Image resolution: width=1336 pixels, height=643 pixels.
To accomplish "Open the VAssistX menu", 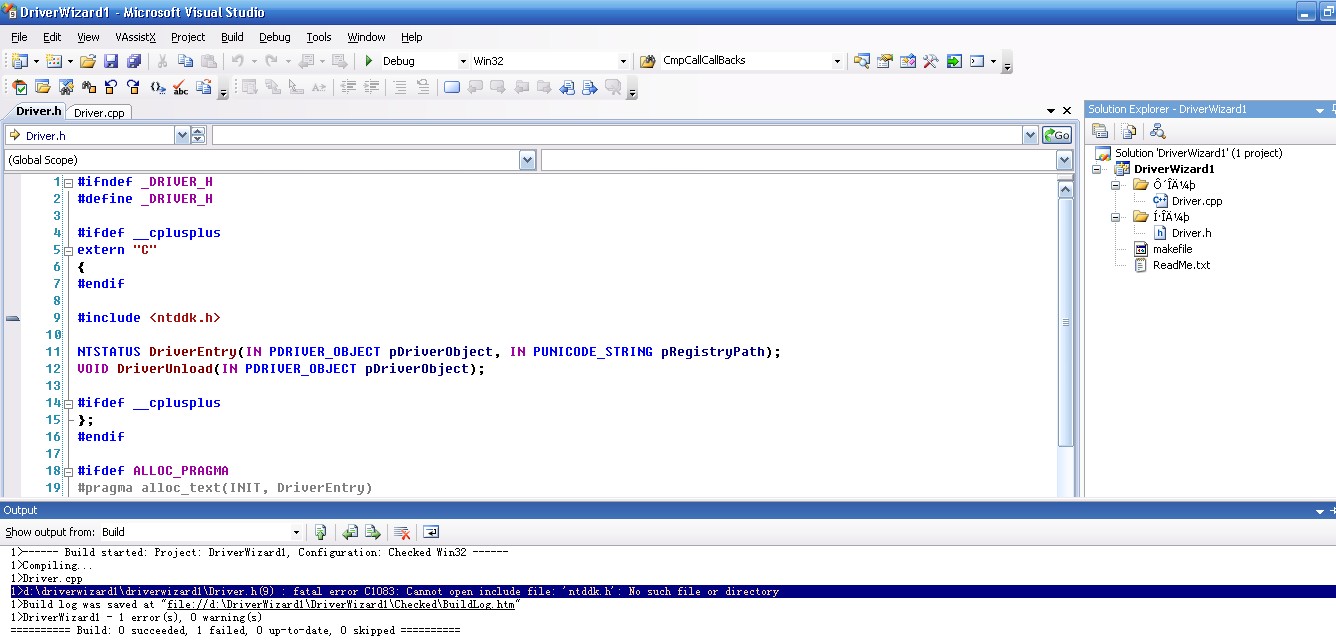I will click(135, 37).
